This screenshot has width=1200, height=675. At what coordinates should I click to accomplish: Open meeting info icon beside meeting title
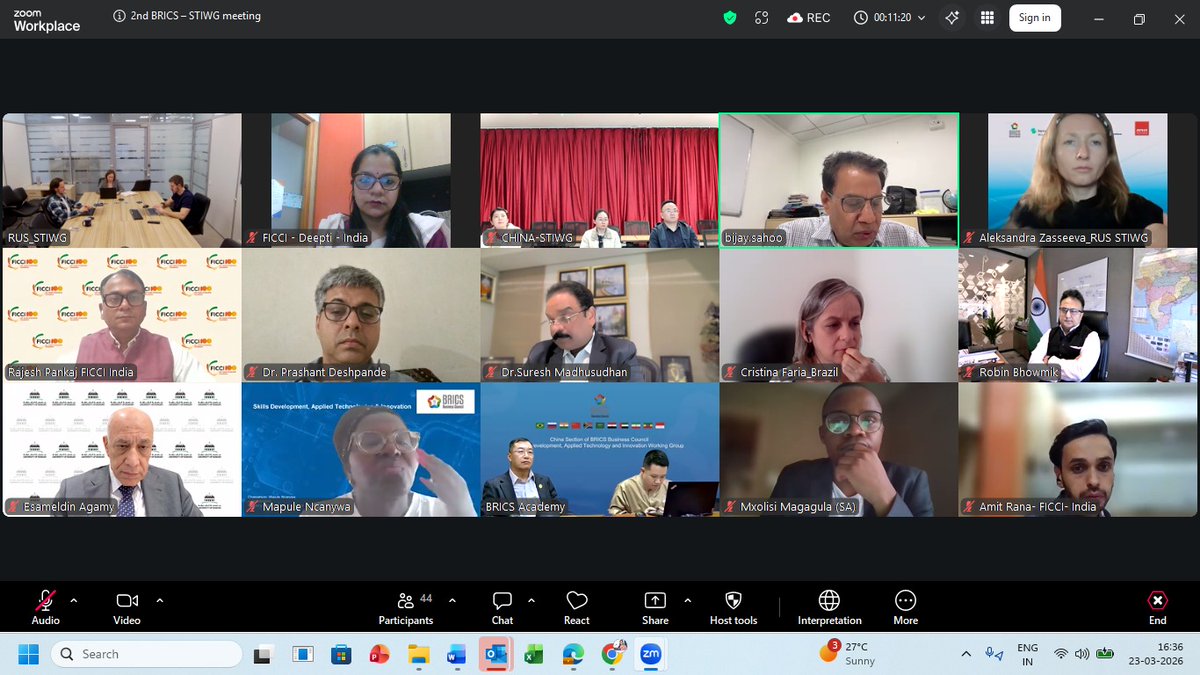coord(120,16)
